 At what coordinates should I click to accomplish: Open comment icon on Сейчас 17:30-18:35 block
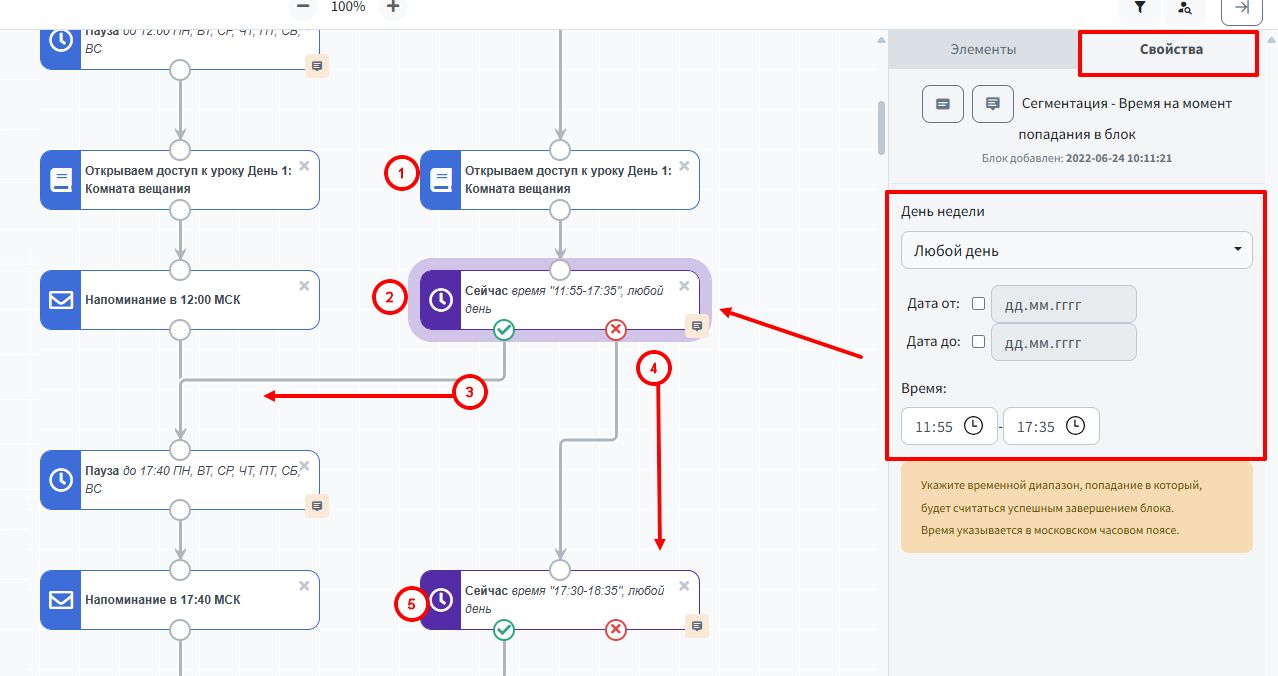tap(697, 626)
